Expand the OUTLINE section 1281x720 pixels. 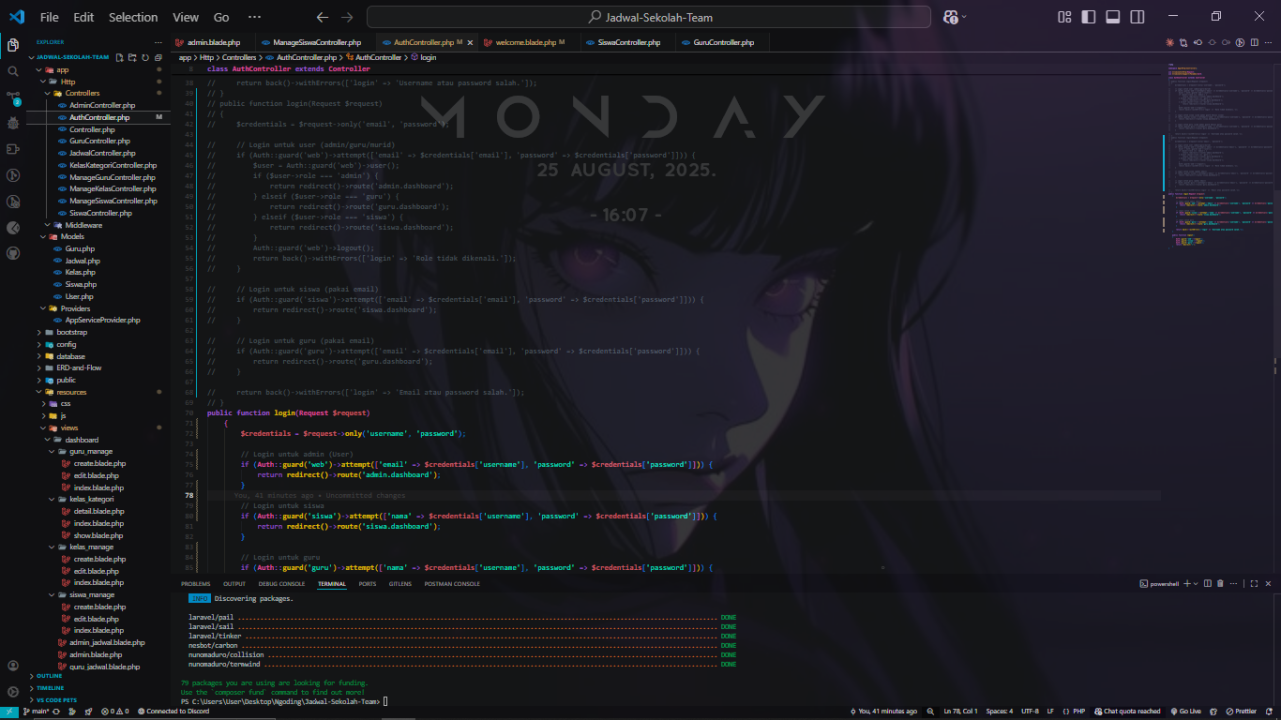pos(49,676)
